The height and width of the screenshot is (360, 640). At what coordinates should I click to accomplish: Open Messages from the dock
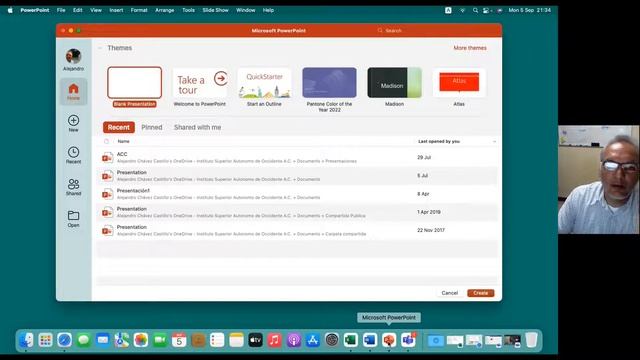84,340
